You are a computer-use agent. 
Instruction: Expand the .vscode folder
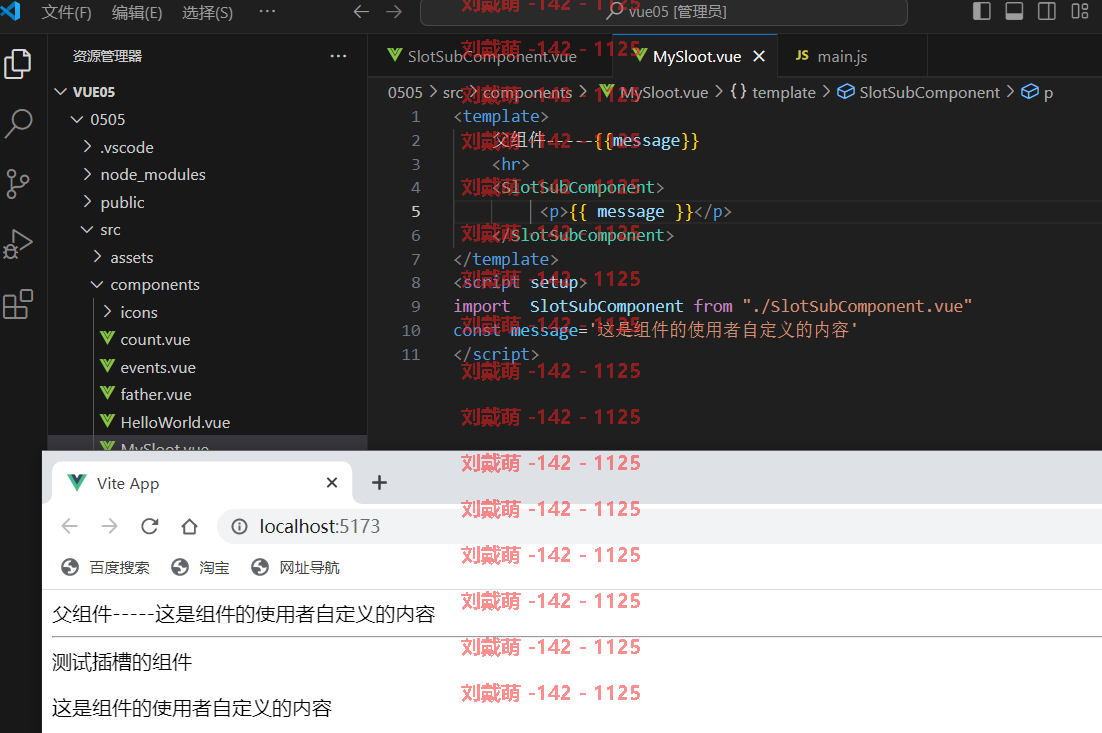point(209,148)
